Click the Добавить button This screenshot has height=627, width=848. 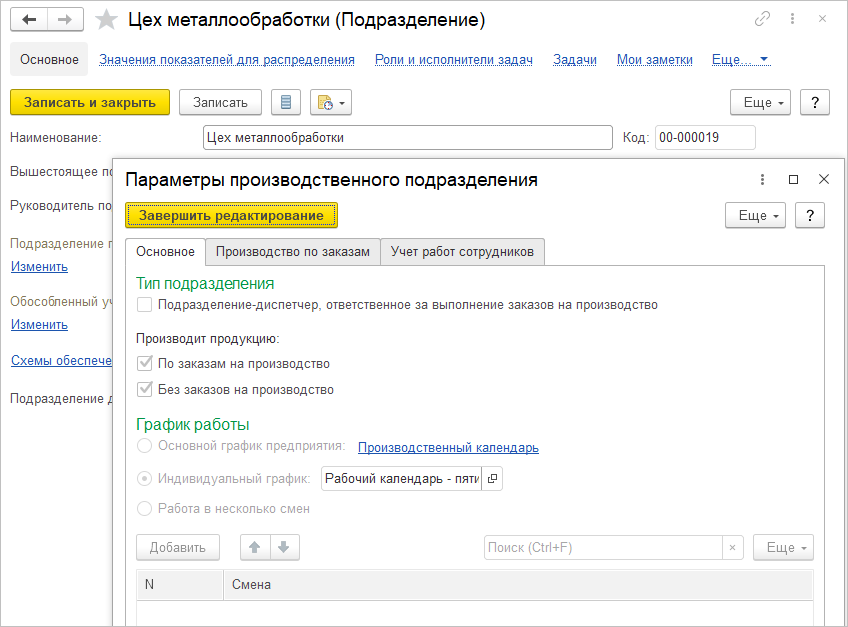178,547
